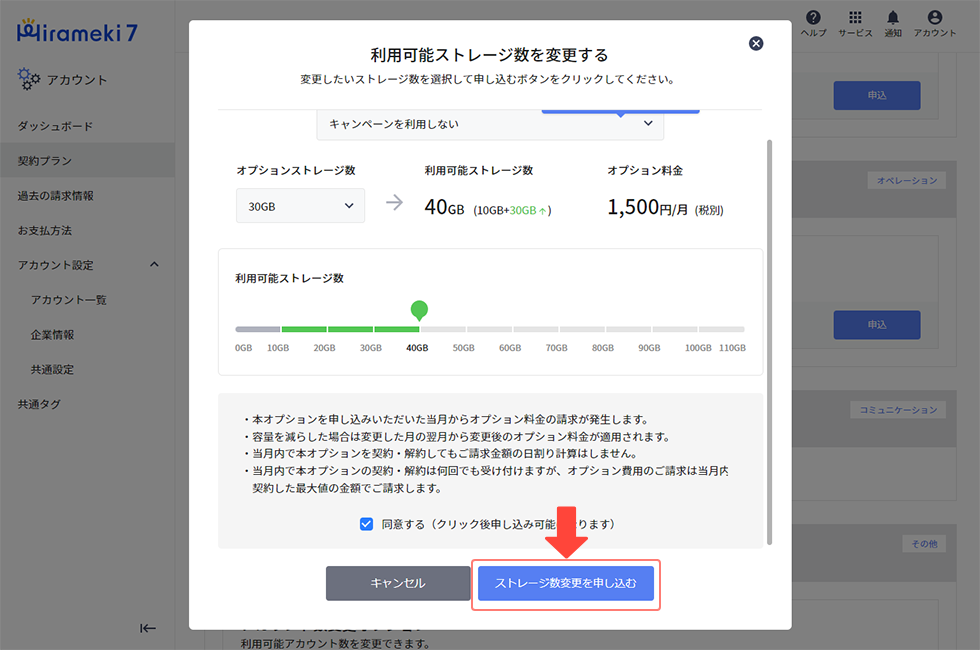Click the 80GB label under storage bar
This screenshot has width=980, height=650.
[x=602, y=348]
